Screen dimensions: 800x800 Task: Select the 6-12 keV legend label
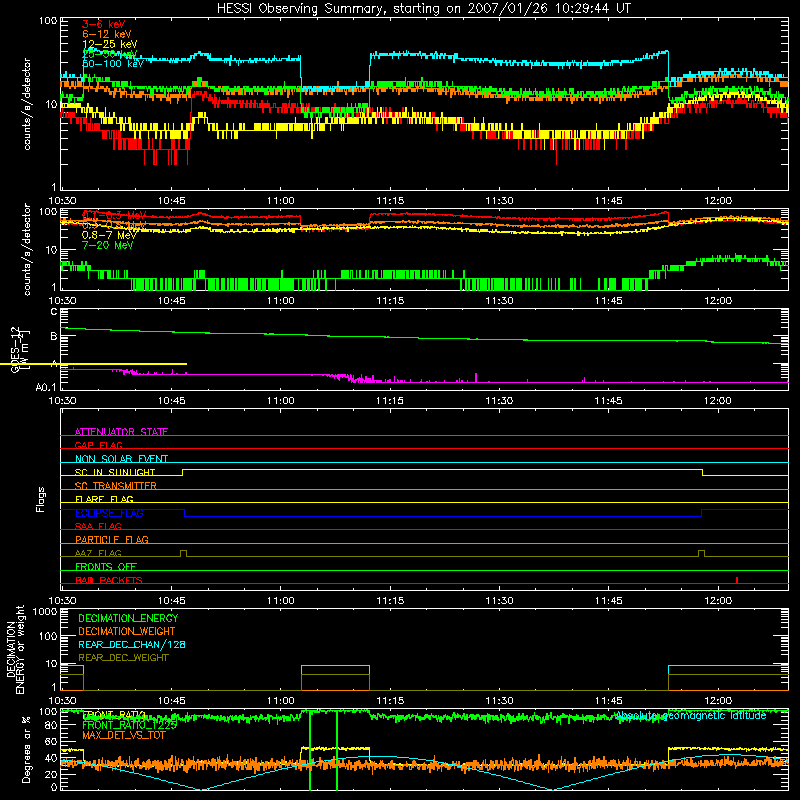click(x=107, y=34)
